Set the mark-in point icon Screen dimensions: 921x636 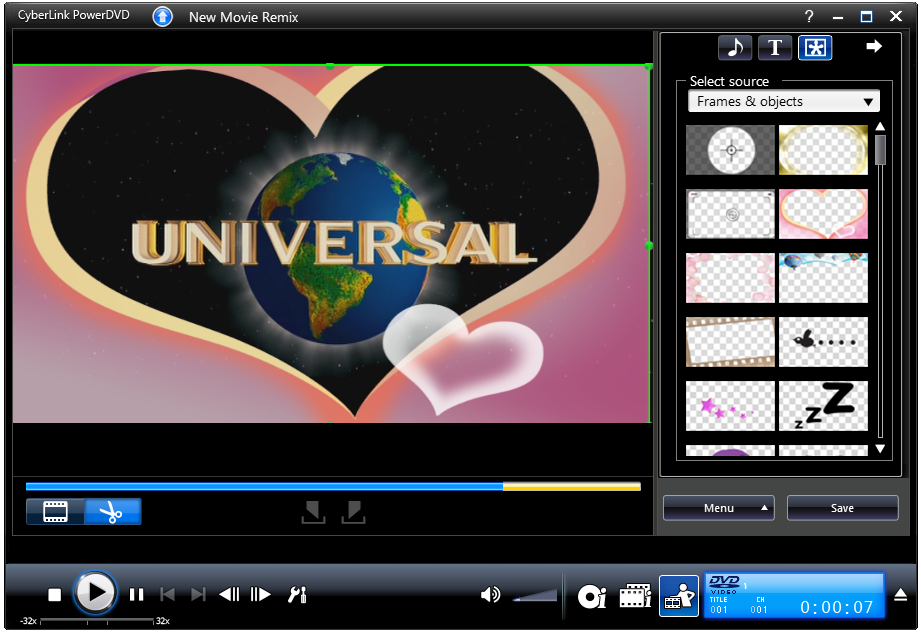(313, 512)
